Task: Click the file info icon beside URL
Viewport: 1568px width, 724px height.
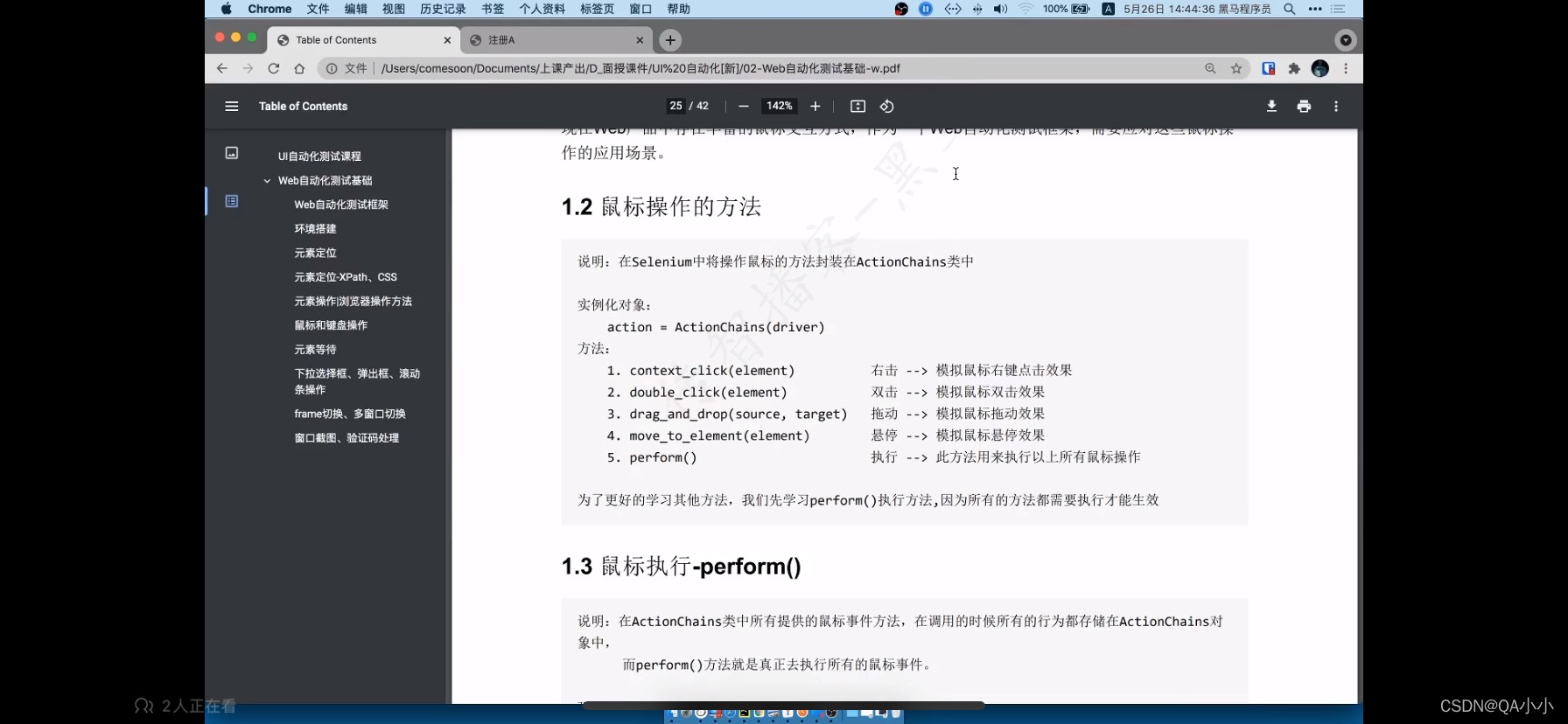Action: (x=332, y=68)
